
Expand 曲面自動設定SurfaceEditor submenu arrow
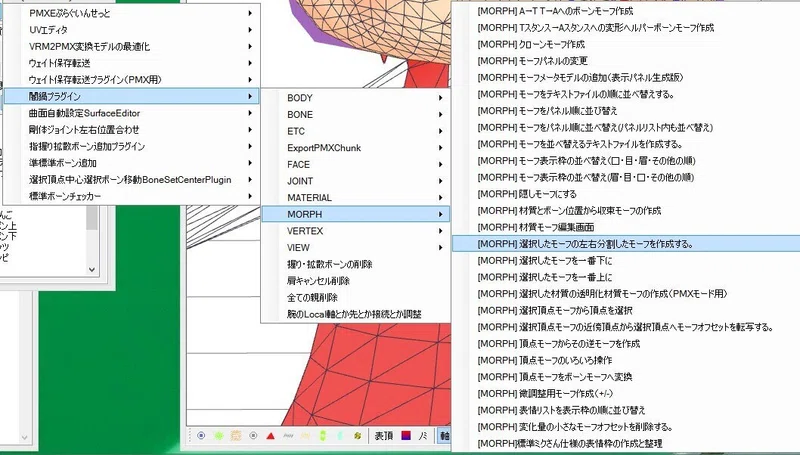pyautogui.click(x=250, y=113)
